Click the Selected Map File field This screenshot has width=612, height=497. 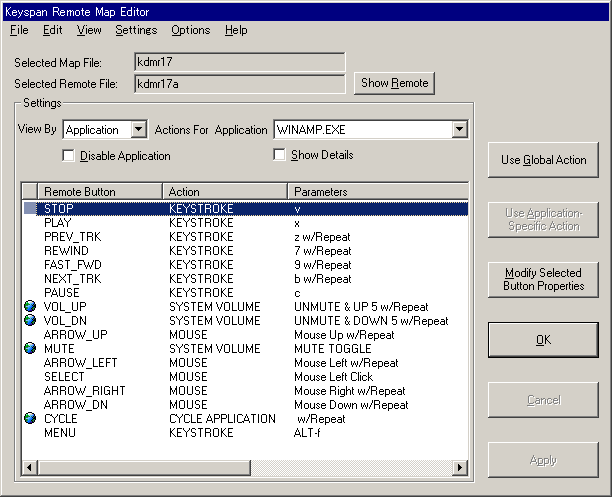[240, 63]
